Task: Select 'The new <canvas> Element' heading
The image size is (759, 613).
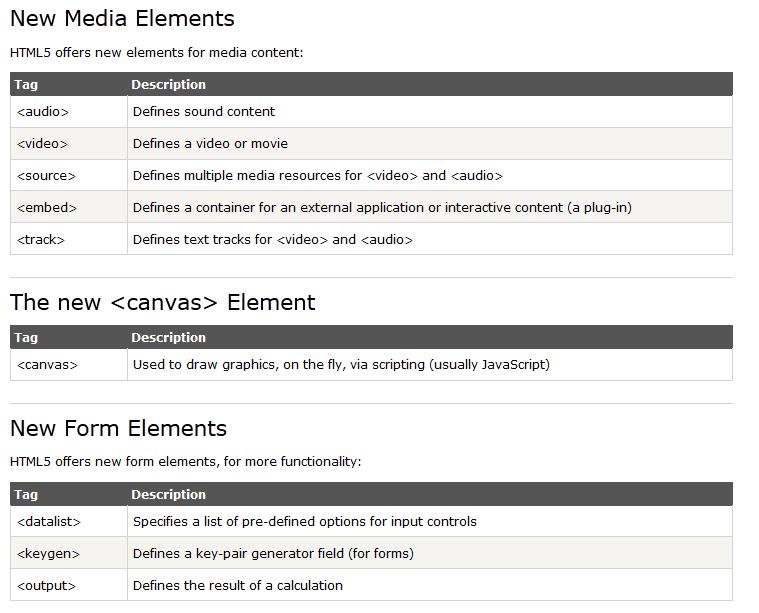Action: [163, 302]
